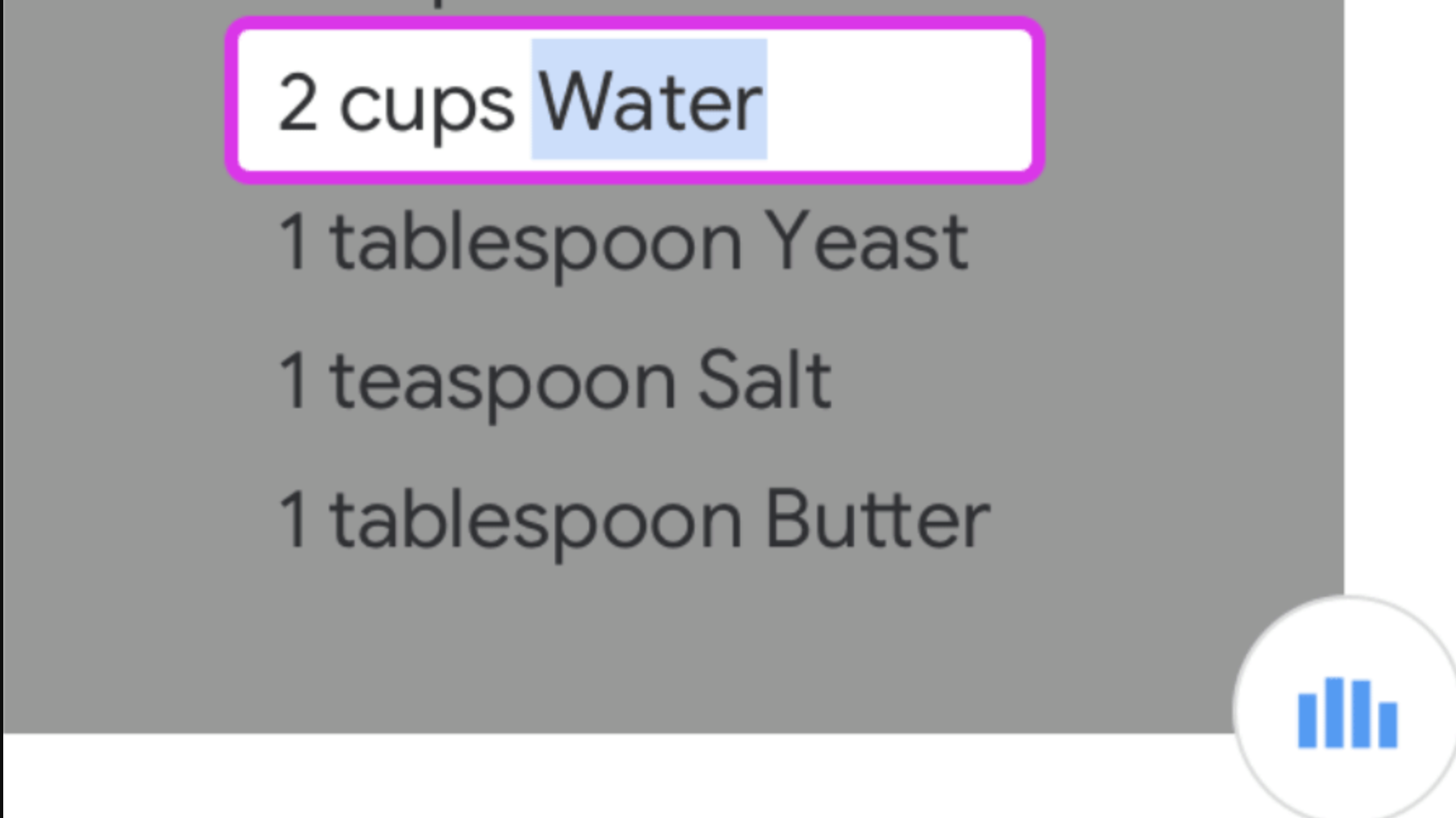Click the highlighted word Water
This screenshot has height=818, width=1456.
point(649,102)
